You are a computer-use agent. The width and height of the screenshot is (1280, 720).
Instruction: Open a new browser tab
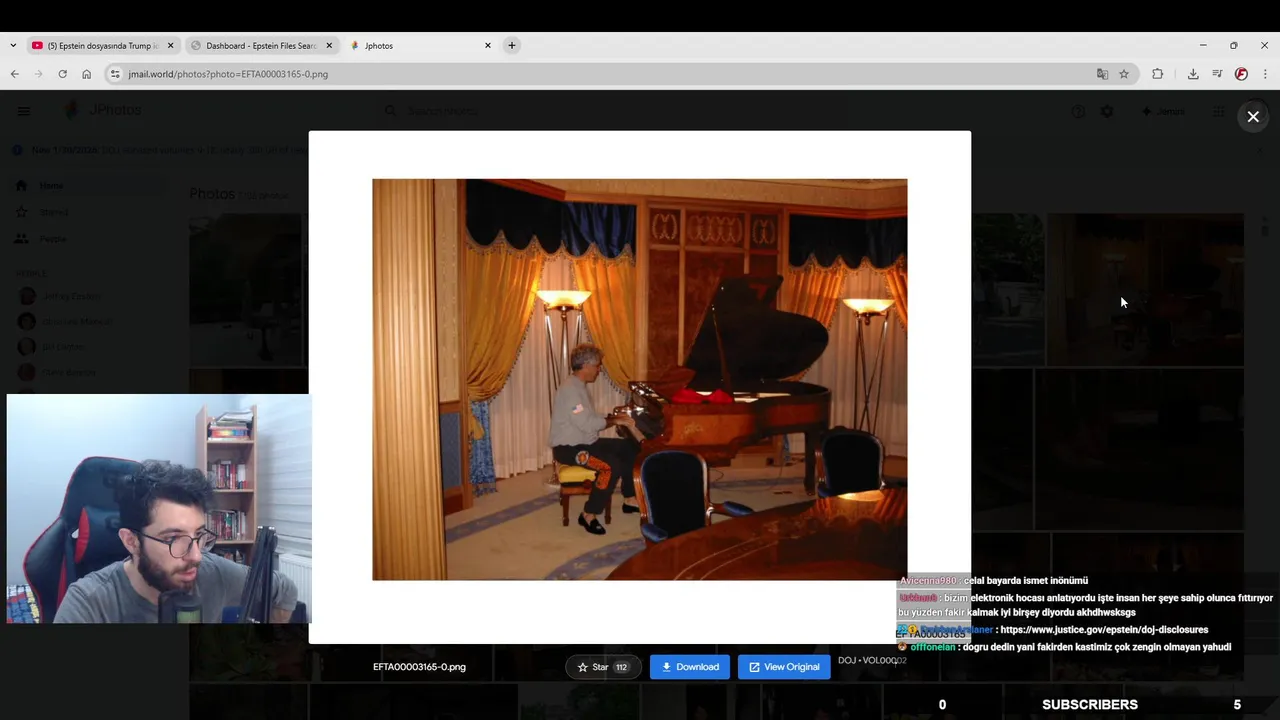[x=512, y=45]
